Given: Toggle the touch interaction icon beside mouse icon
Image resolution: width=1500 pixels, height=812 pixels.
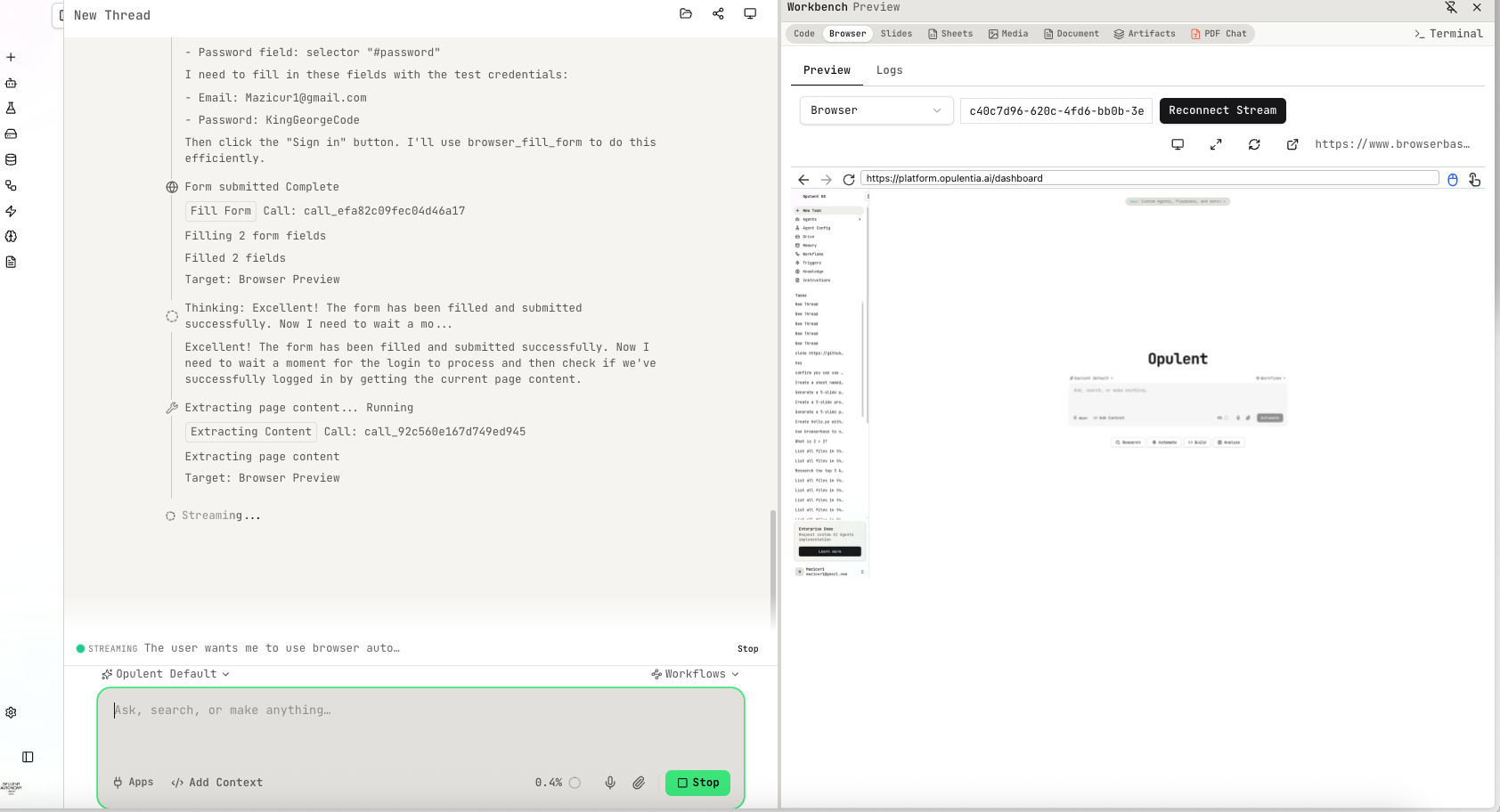Looking at the screenshot, I should pyautogui.click(x=1475, y=179).
